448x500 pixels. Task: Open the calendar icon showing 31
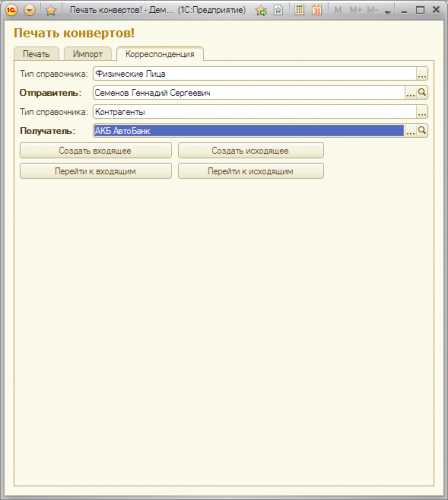pos(317,10)
